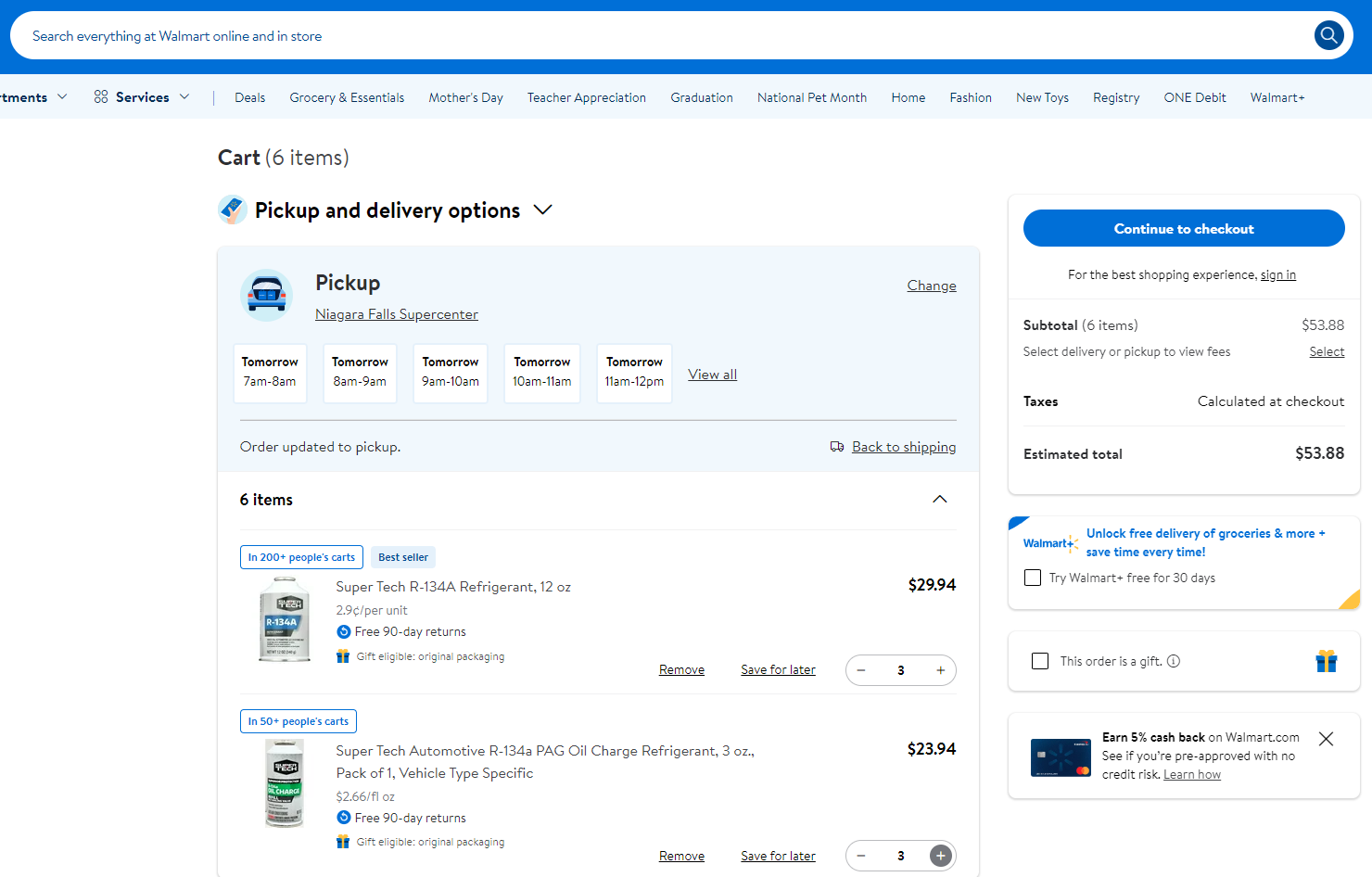Remove Super Tech R-134A Refrigerant 12 oz
The image size is (1372, 877).
pos(681,669)
